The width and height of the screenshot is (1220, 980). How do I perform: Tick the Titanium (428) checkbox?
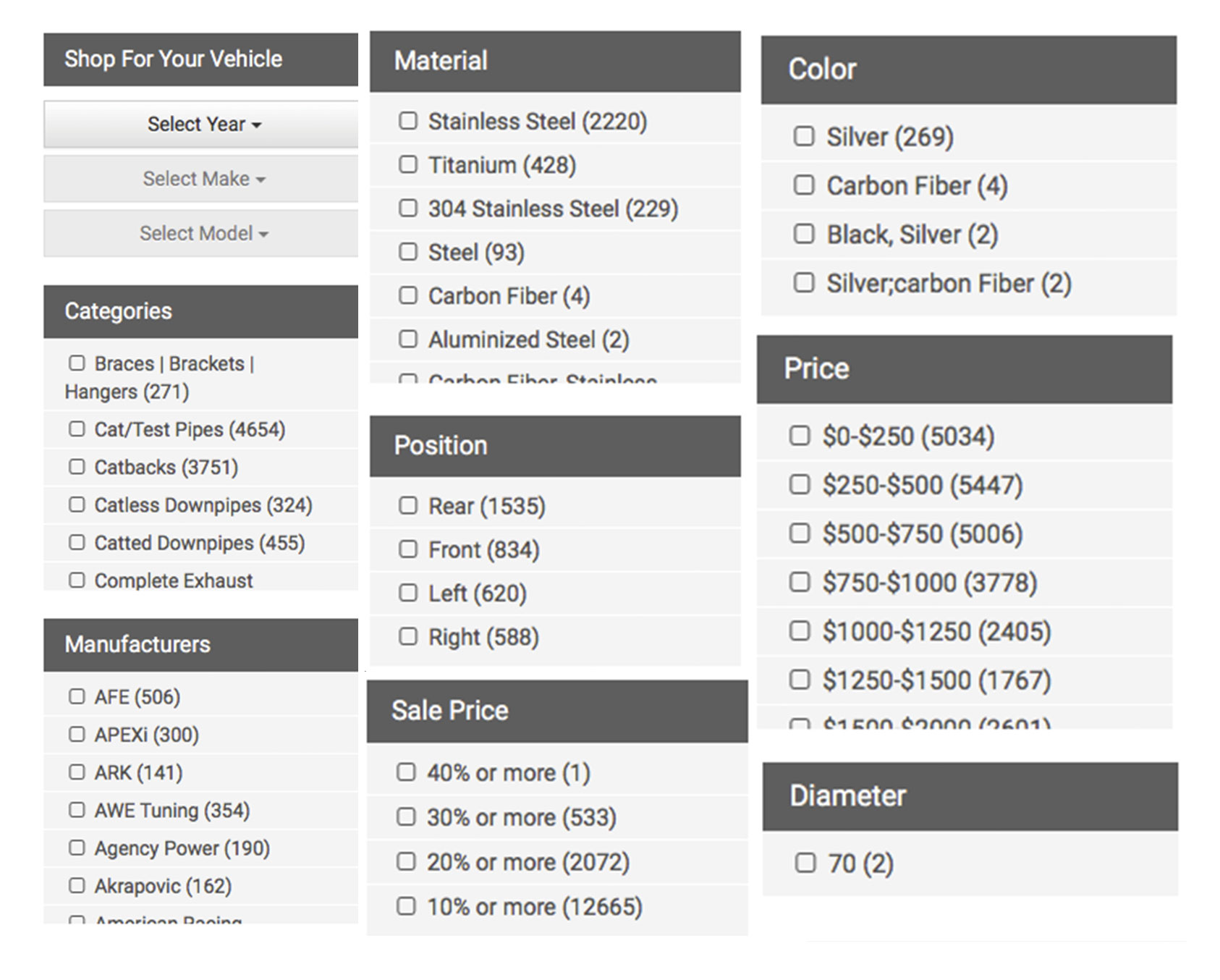(x=408, y=164)
